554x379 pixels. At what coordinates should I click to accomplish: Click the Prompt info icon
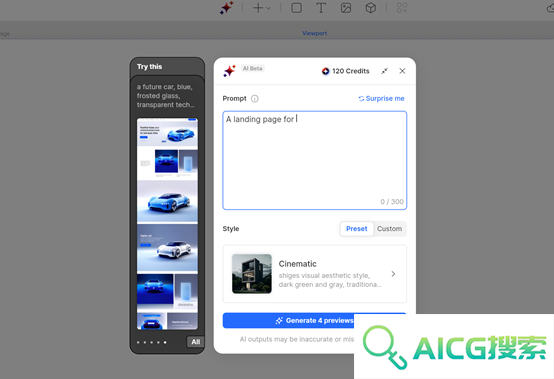254,99
